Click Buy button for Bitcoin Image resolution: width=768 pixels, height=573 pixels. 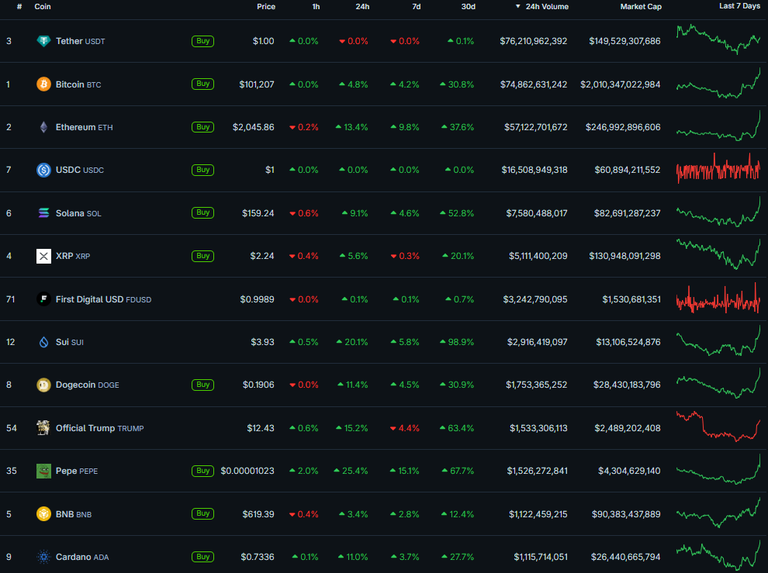pyautogui.click(x=203, y=84)
